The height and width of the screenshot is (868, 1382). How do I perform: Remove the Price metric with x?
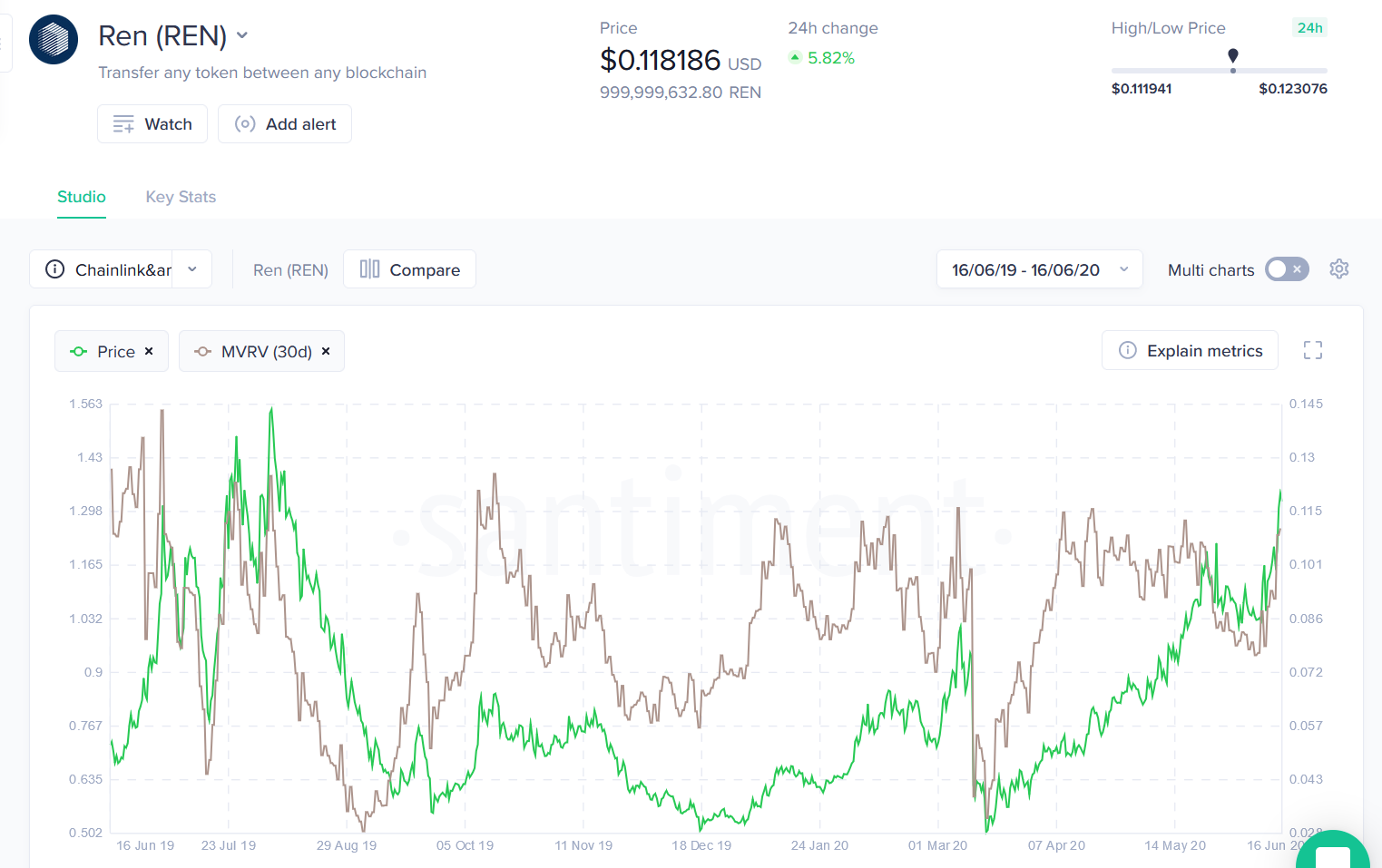149,351
